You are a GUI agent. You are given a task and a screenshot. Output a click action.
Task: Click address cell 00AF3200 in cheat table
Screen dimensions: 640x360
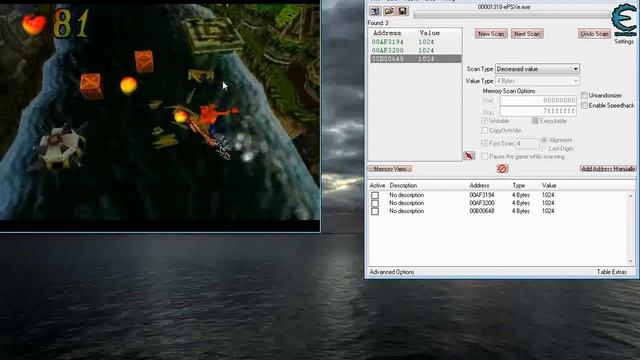click(482, 203)
